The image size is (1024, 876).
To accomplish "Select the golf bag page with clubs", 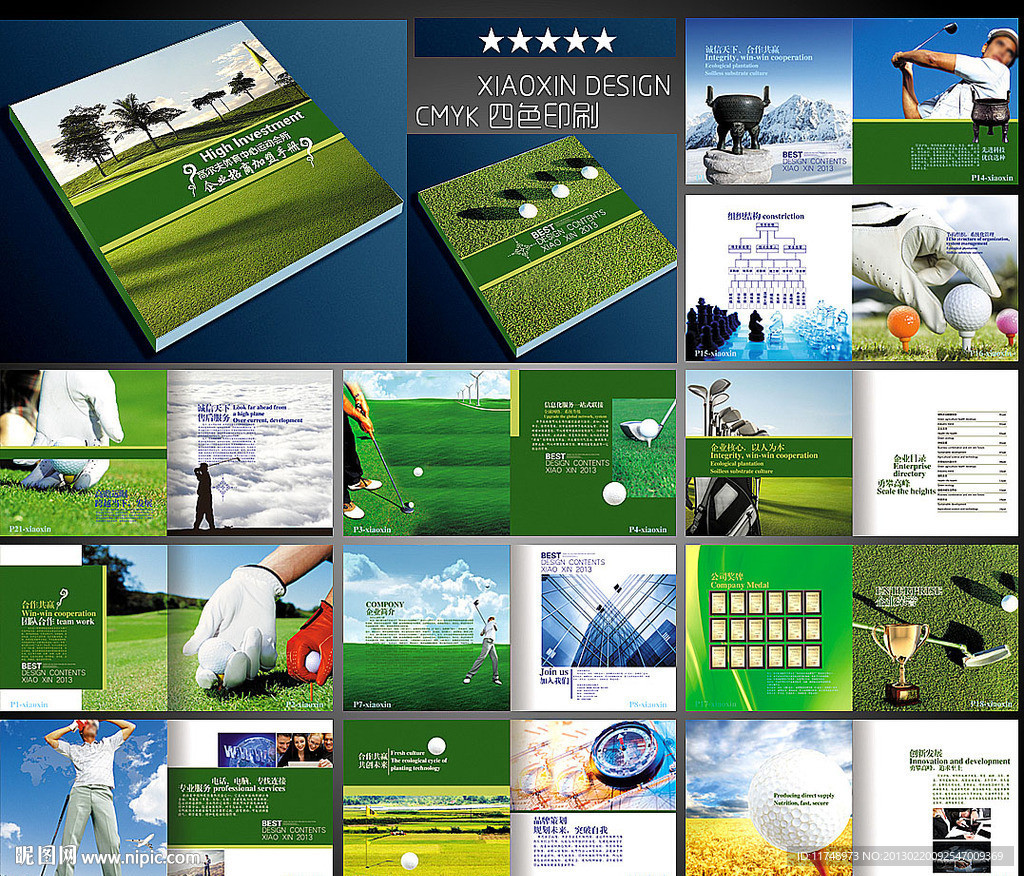I will (769, 453).
